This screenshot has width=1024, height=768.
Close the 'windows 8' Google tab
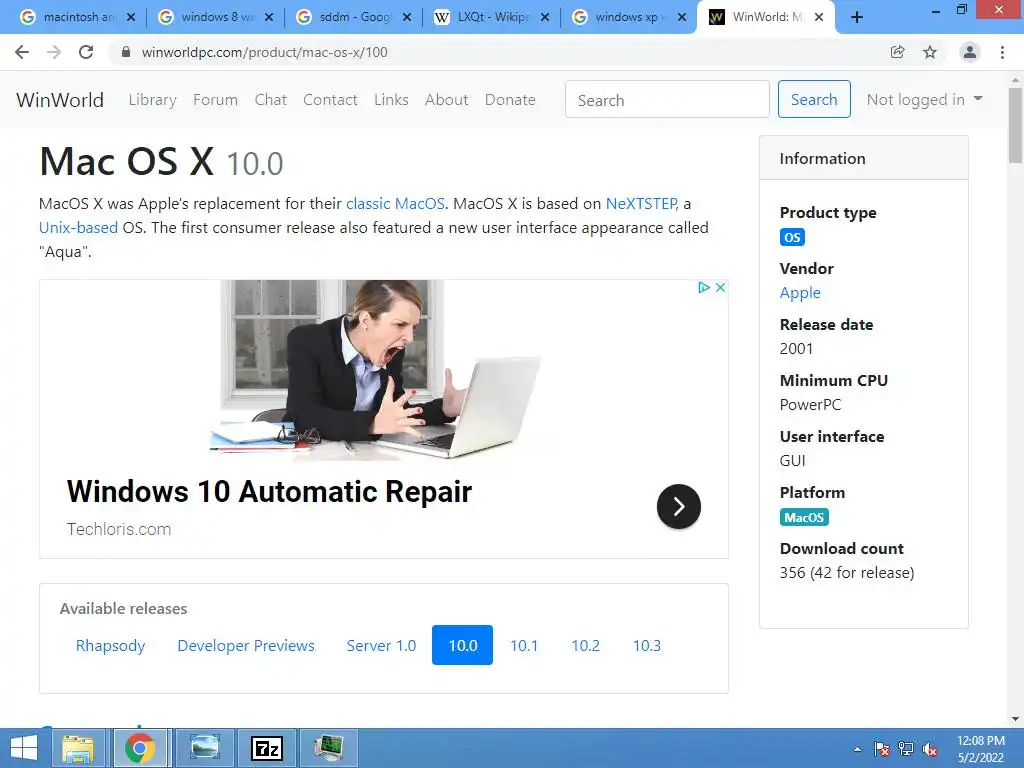268,18
